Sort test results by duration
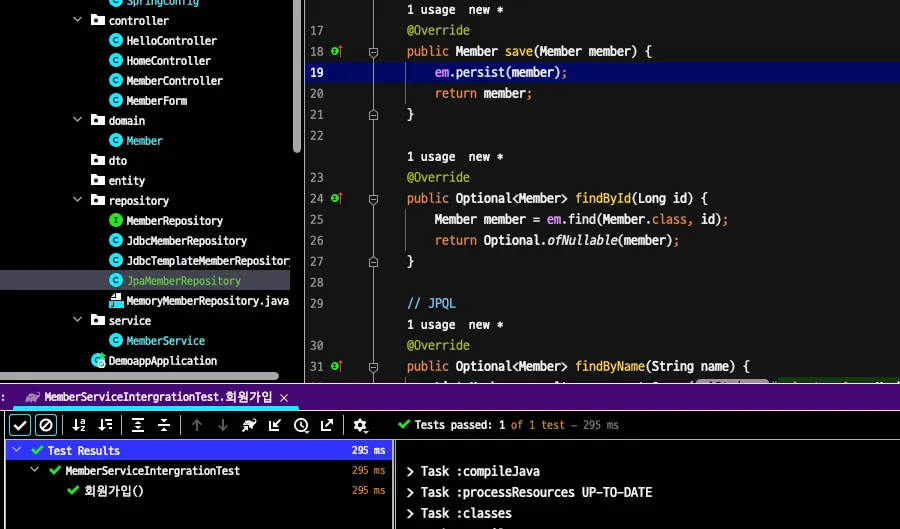Screen dimensions: 900x529 pyautogui.click(x=106, y=425)
